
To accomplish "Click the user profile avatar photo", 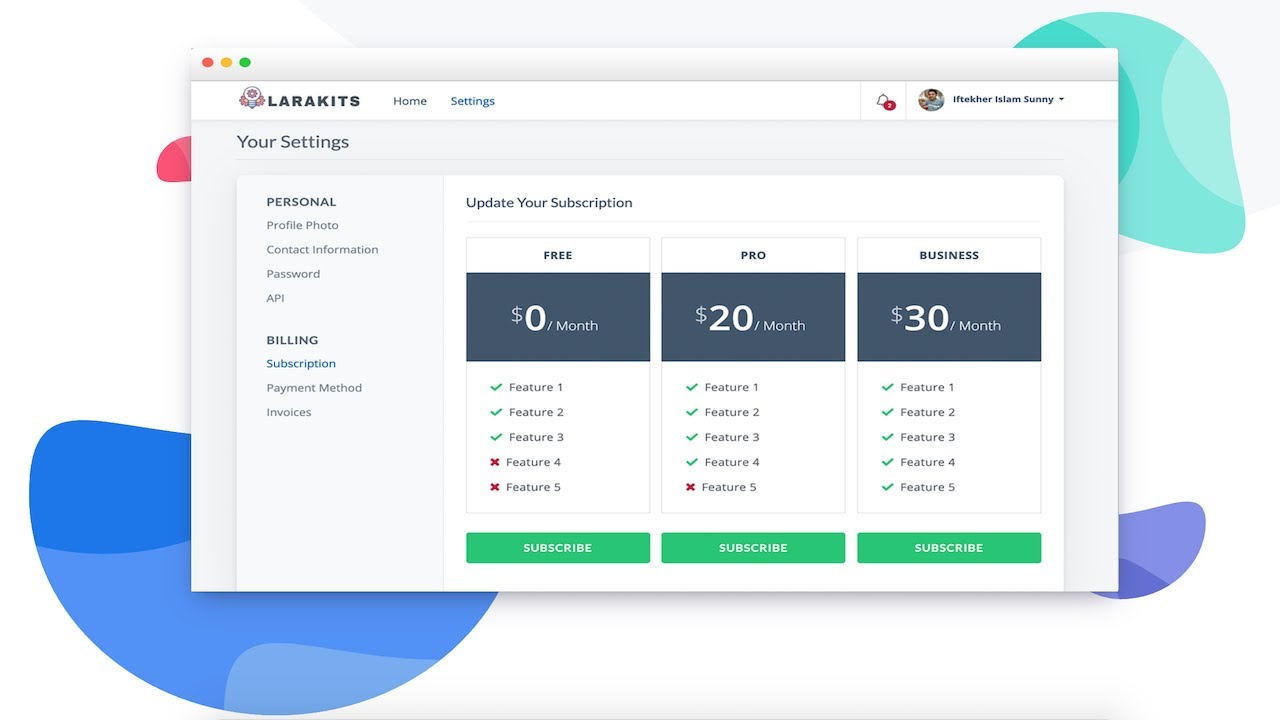I will (x=931, y=100).
